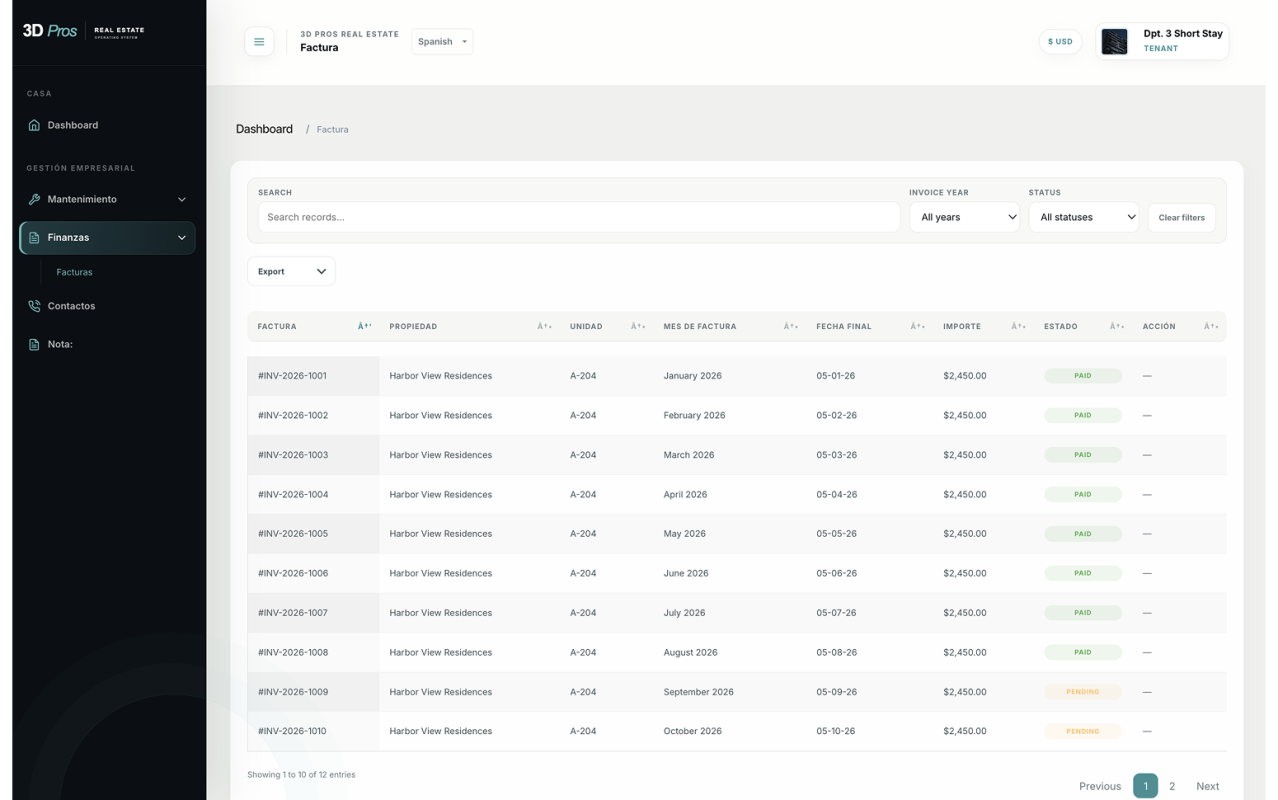Open the Invoice Year dropdown
Image resolution: width=1278 pixels, height=800 pixels.
[x=964, y=217]
